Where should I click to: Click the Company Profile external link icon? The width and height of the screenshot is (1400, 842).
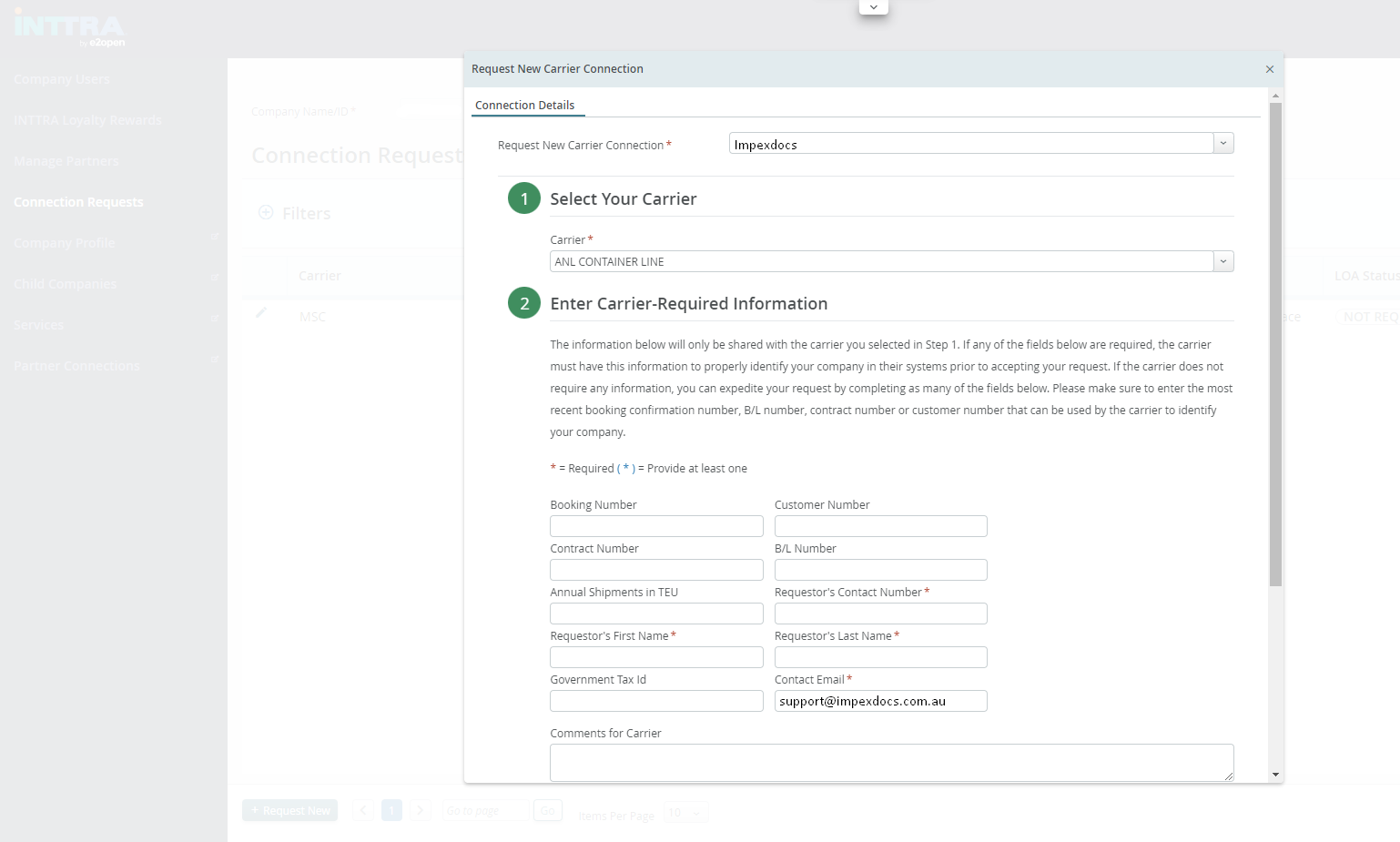pos(215,237)
